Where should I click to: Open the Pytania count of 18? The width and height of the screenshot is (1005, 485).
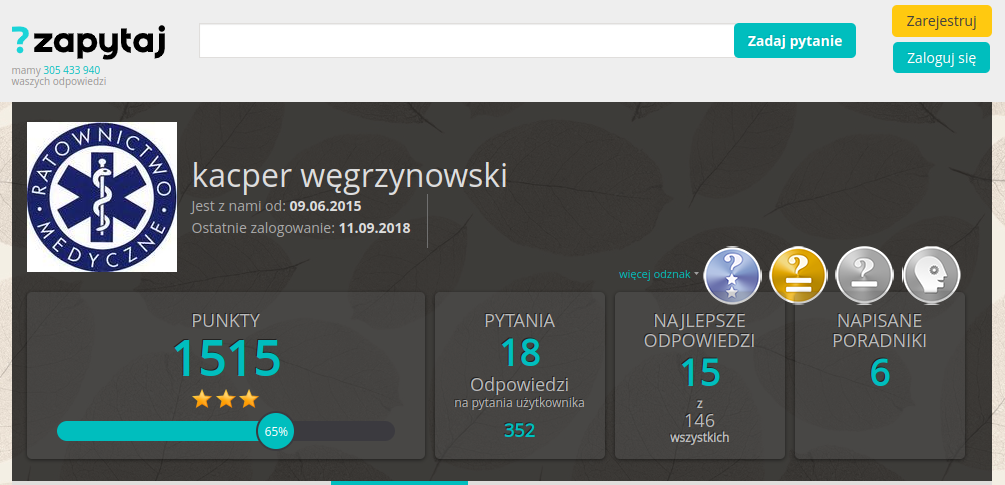pos(519,352)
